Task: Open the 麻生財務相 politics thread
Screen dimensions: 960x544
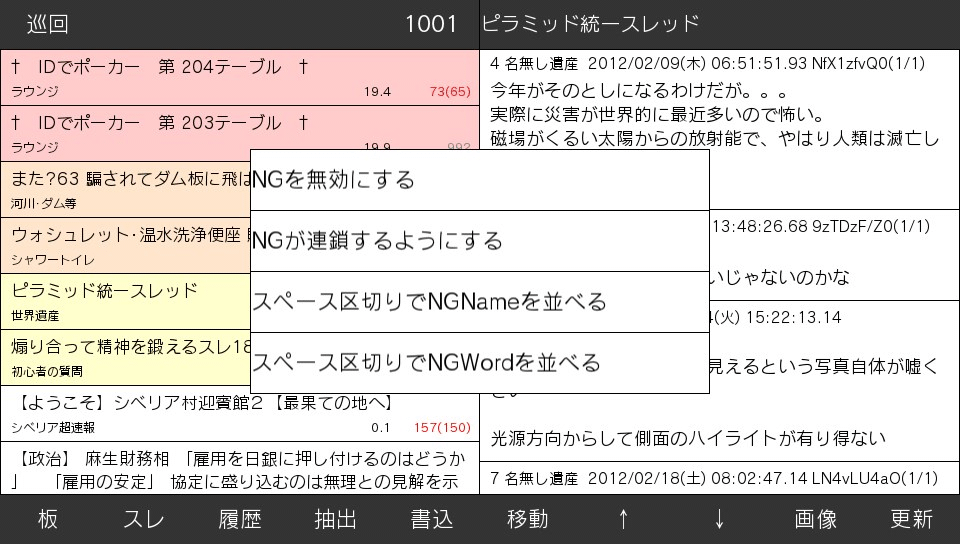Action: click(240, 469)
